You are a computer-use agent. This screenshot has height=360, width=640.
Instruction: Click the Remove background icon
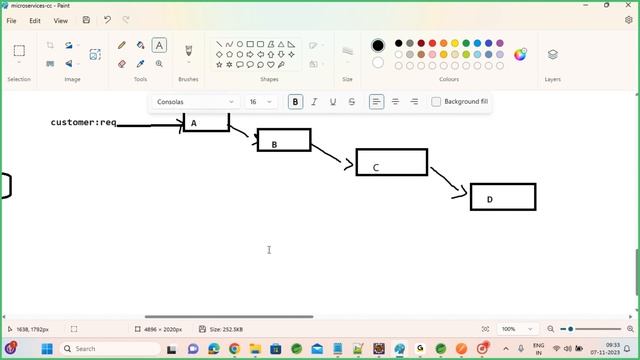point(95,54)
